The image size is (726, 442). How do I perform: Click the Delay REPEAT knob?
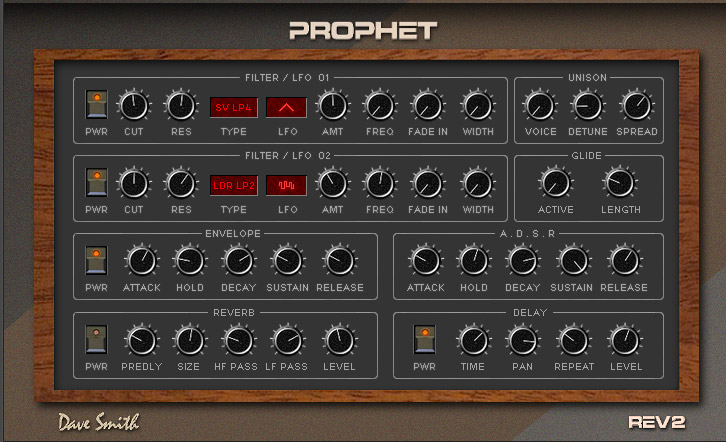click(574, 340)
